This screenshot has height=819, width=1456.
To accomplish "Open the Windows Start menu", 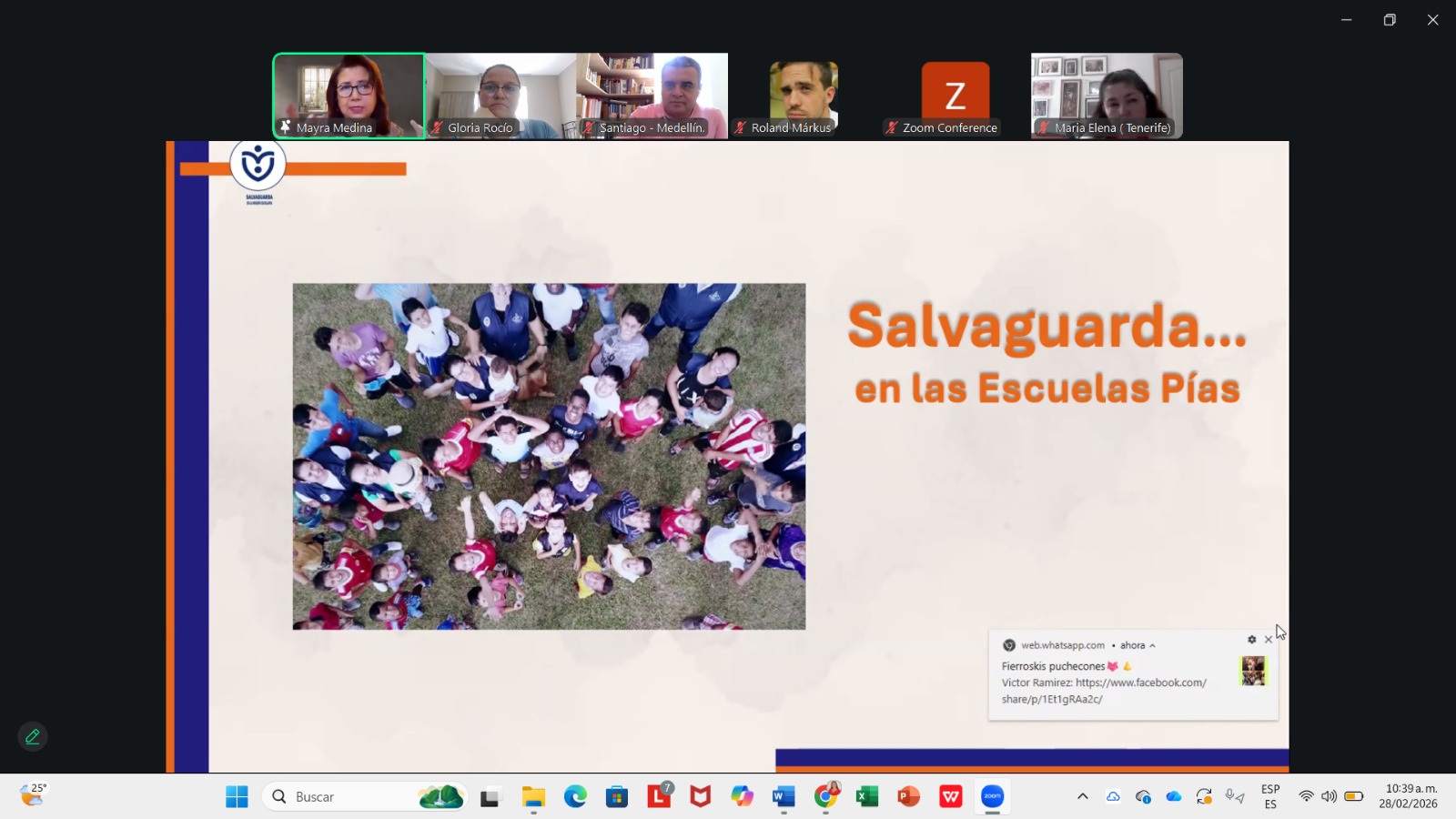I will tap(237, 797).
